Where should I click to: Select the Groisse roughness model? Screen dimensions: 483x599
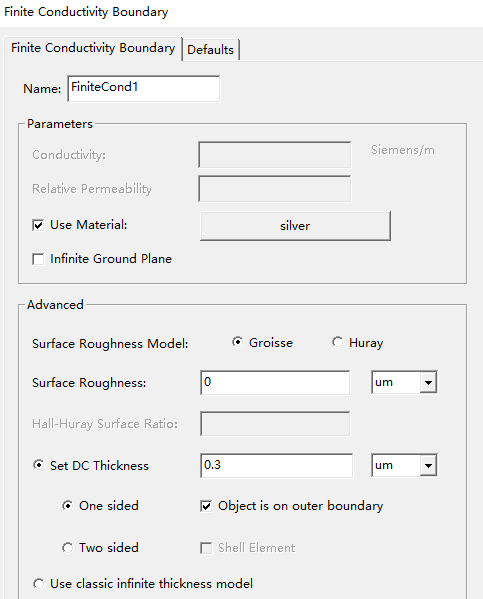click(237, 342)
